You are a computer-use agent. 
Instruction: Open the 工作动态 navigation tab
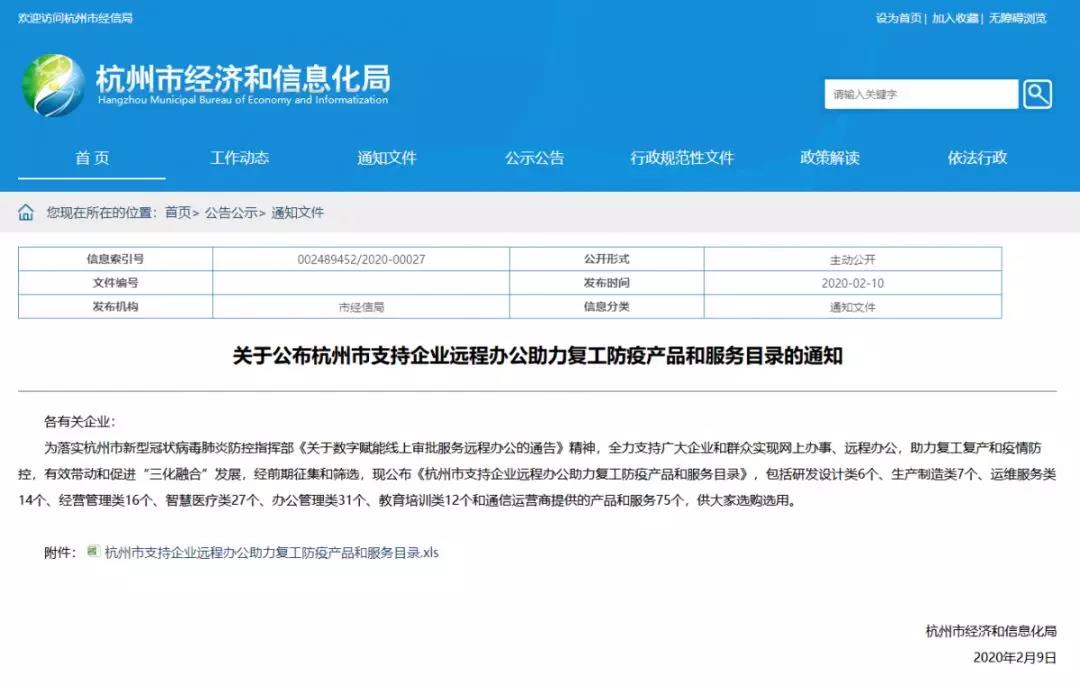click(239, 158)
